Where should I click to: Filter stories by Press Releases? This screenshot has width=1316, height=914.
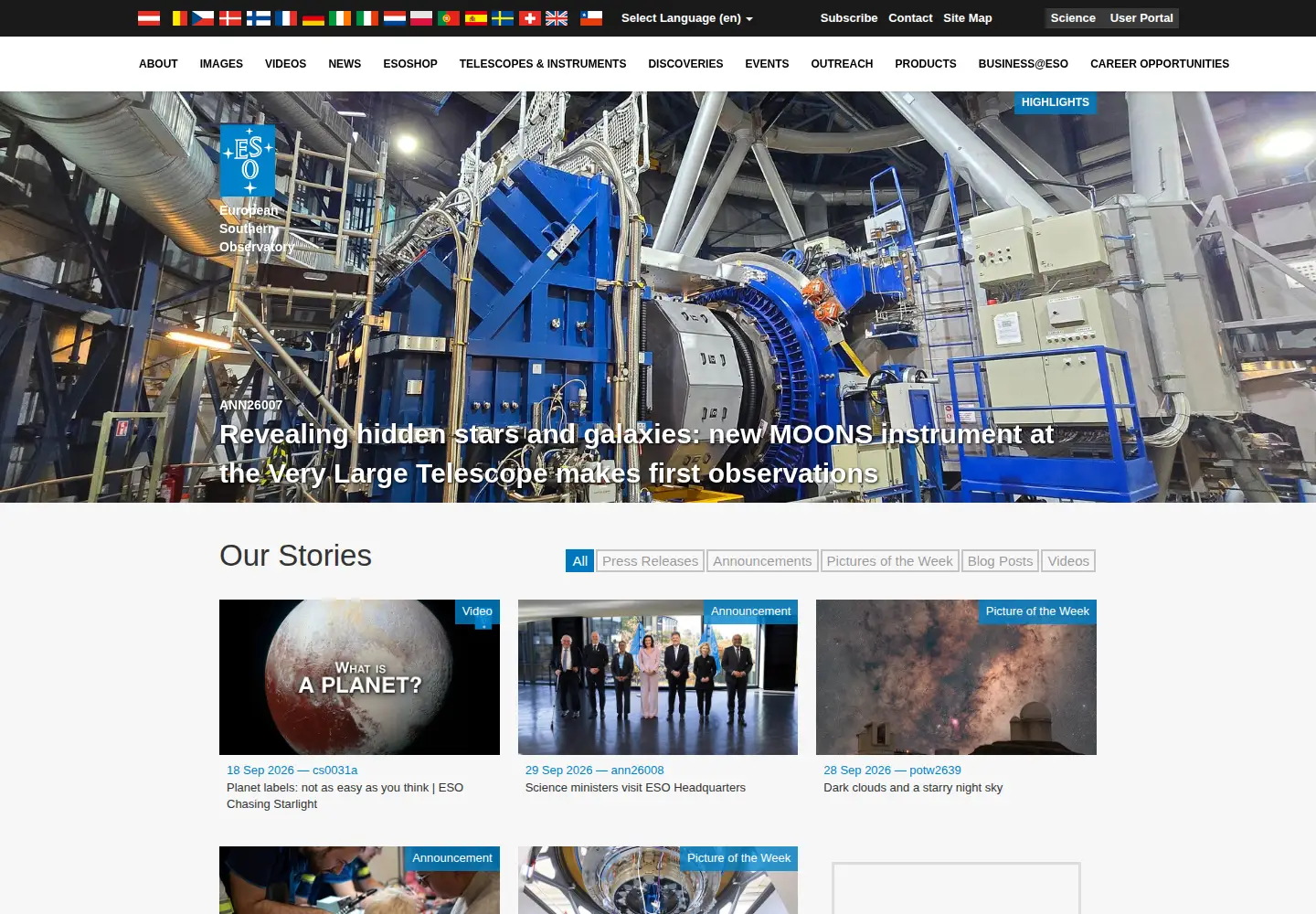650,561
